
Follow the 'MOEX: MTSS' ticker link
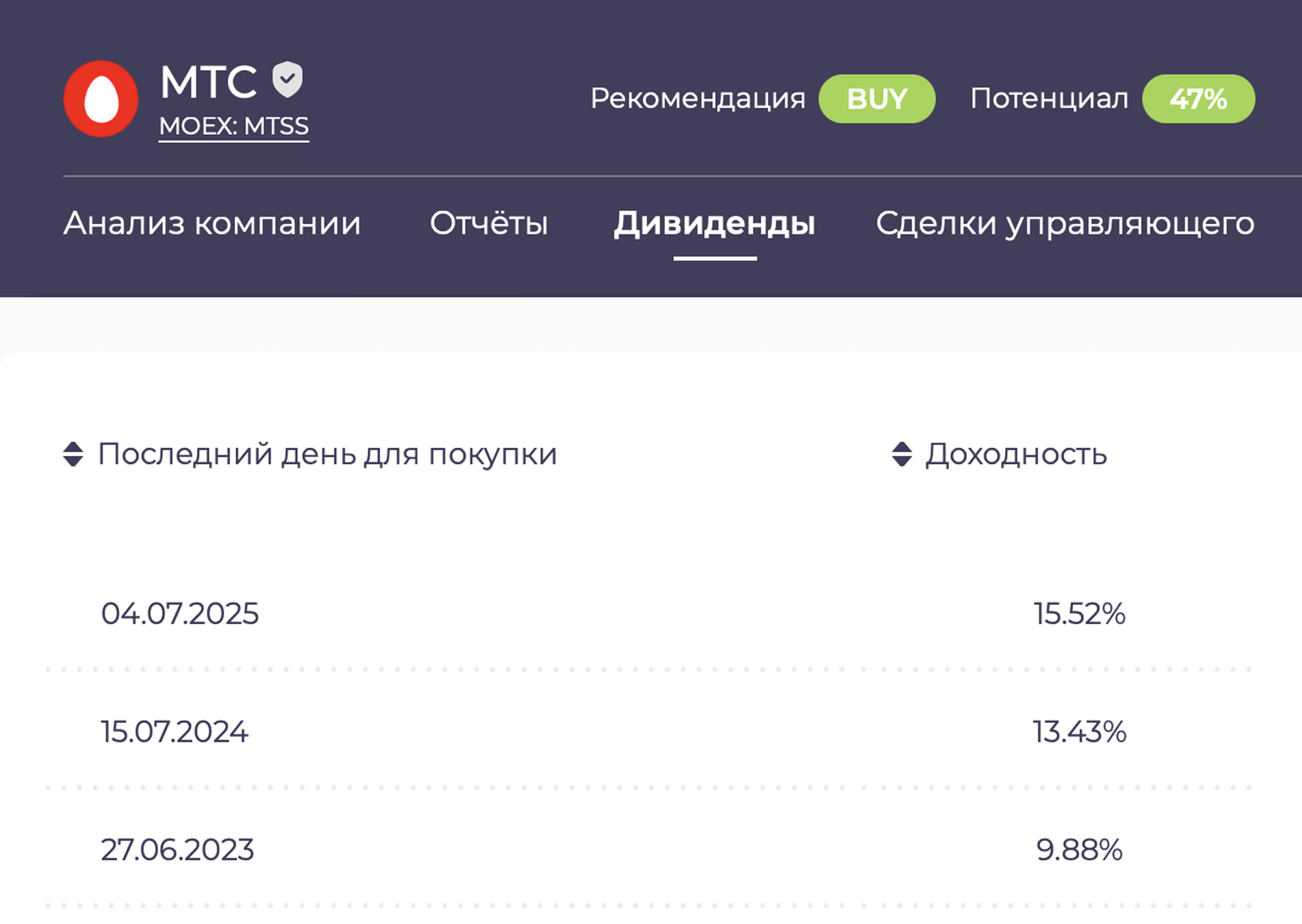tap(233, 126)
